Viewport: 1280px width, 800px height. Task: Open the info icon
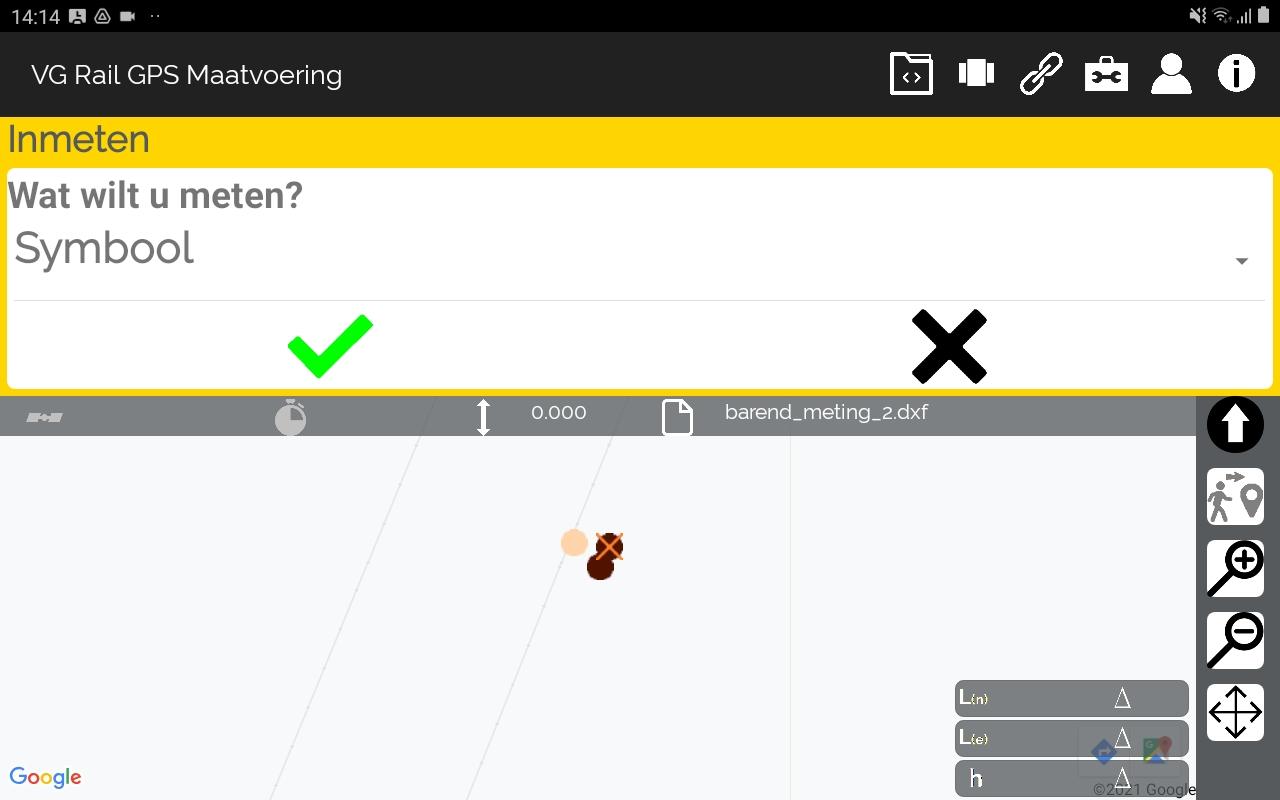coord(1236,74)
